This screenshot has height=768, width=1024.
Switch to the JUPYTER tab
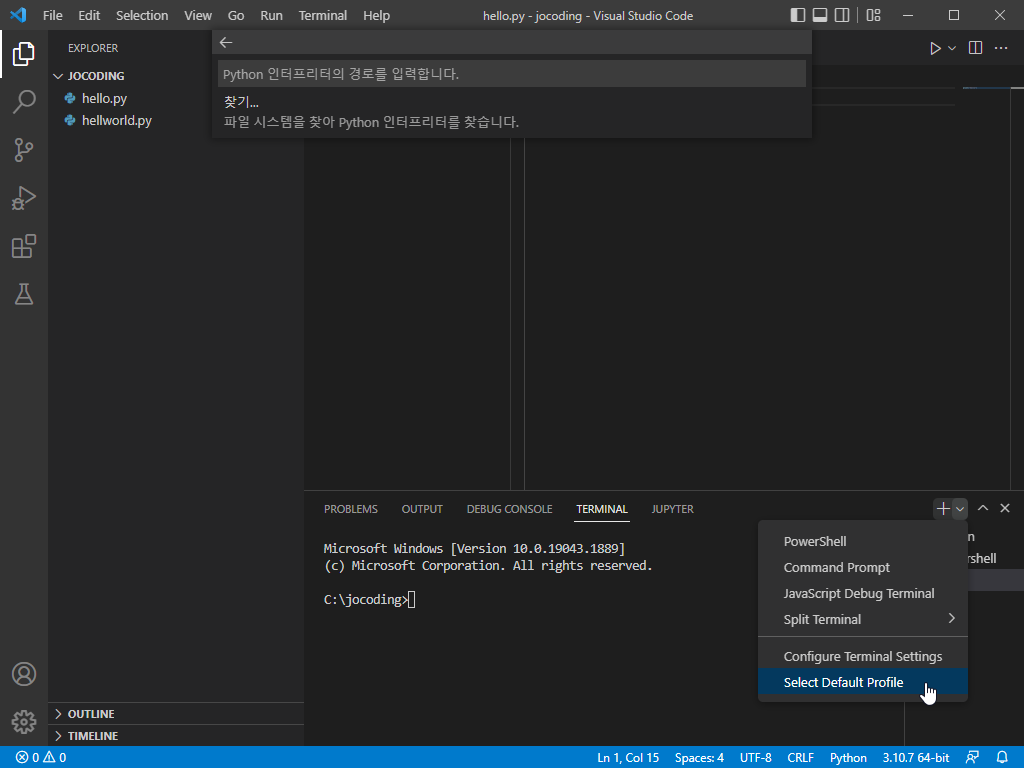(x=673, y=509)
